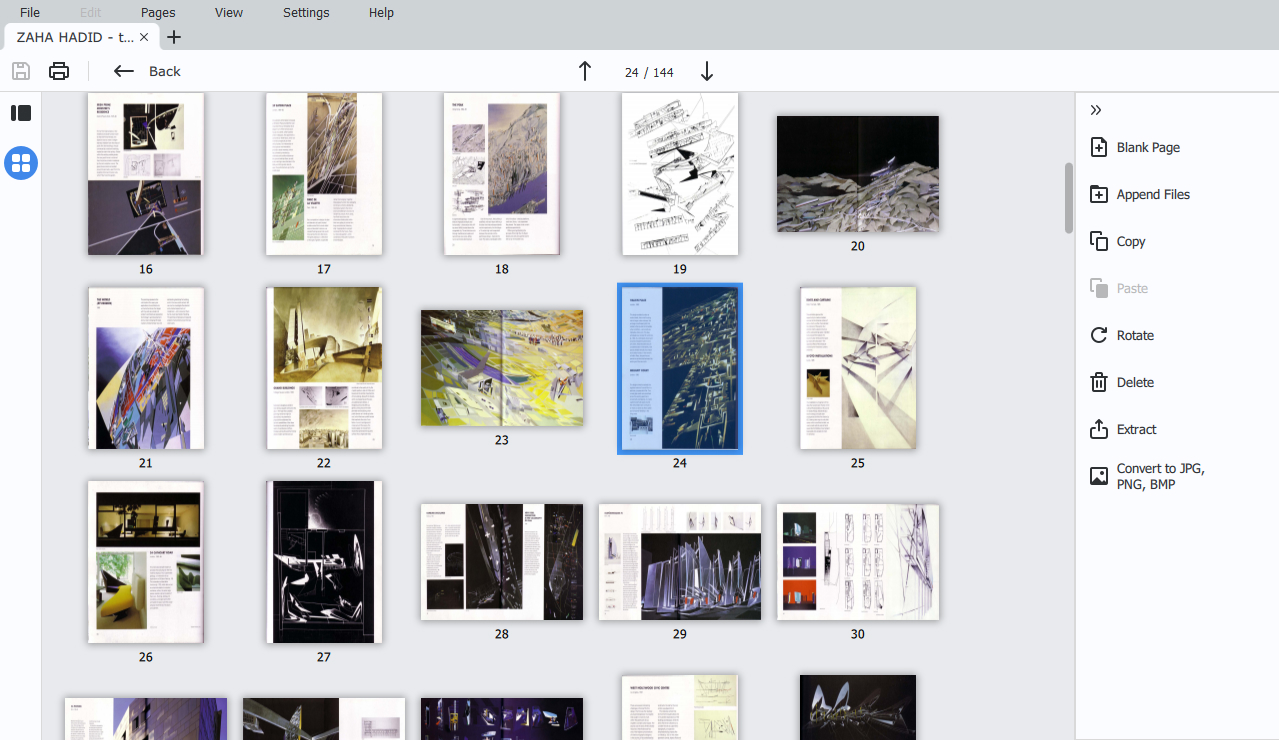Select page 22 thumbnail
The image size is (1279, 740).
pos(324,368)
